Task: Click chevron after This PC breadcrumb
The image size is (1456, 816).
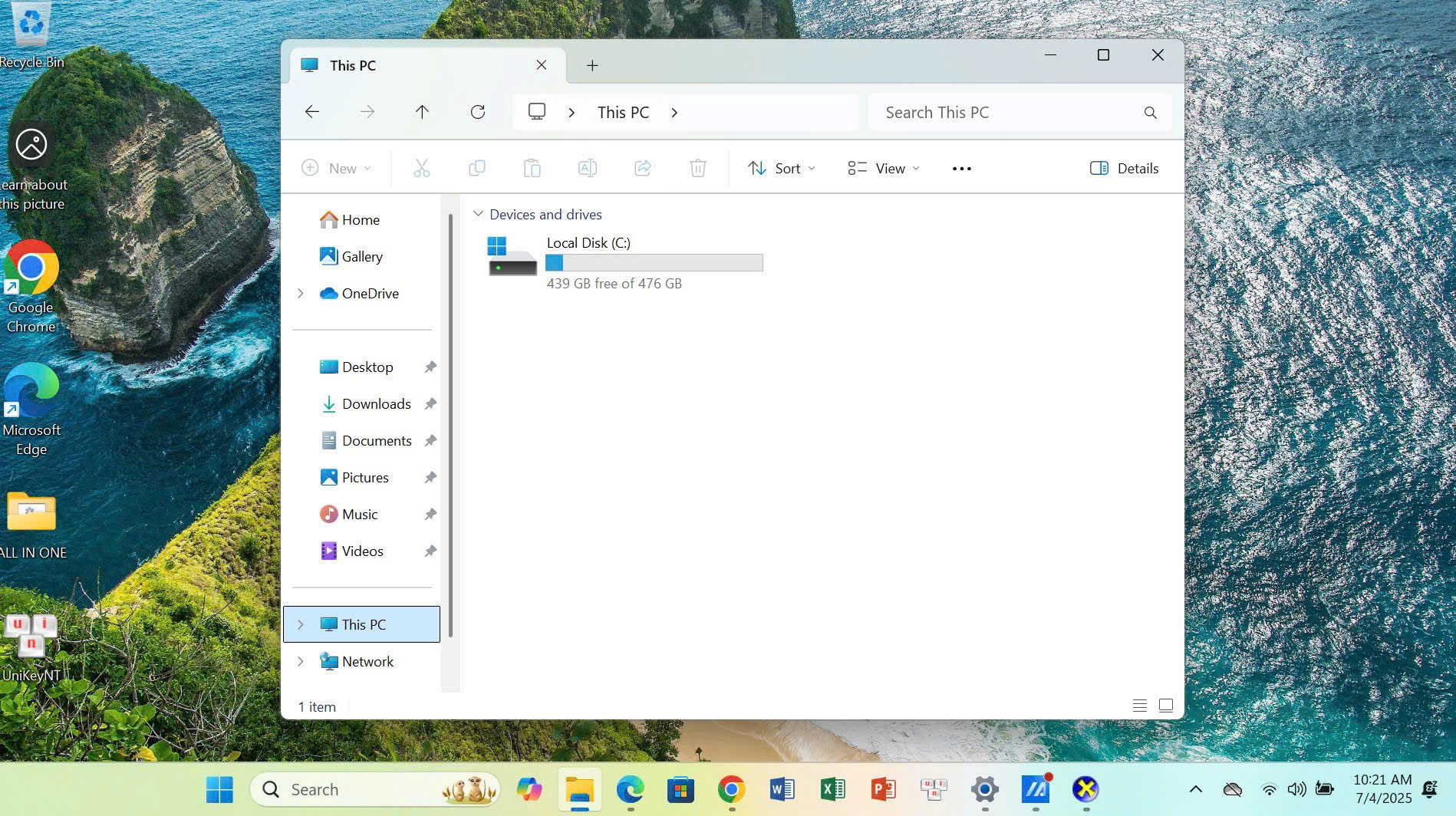Action: [674, 112]
